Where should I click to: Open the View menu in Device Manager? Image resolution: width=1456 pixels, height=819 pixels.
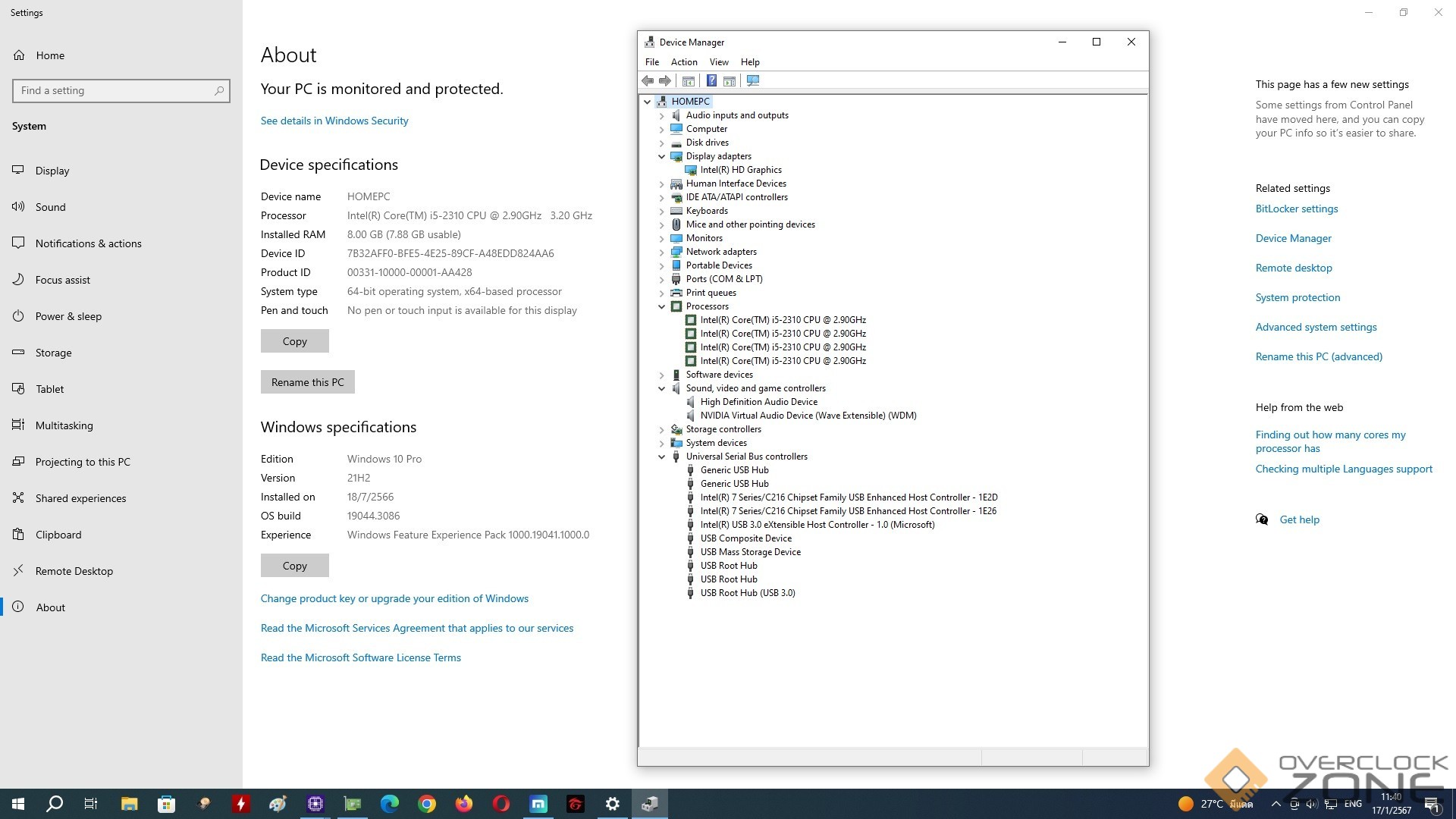[x=718, y=62]
